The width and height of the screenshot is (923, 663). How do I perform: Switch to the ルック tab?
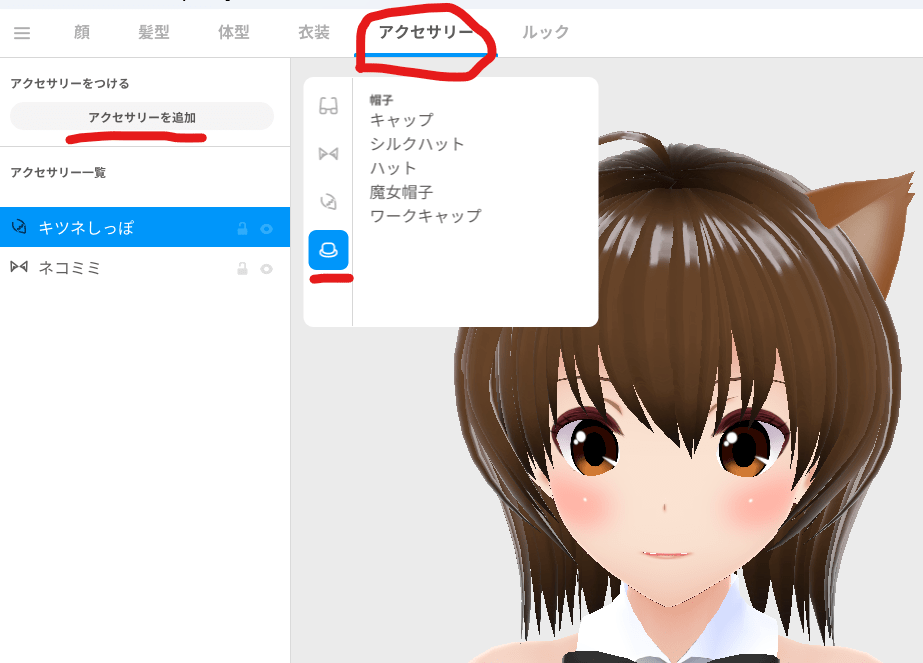click(546, 32)
